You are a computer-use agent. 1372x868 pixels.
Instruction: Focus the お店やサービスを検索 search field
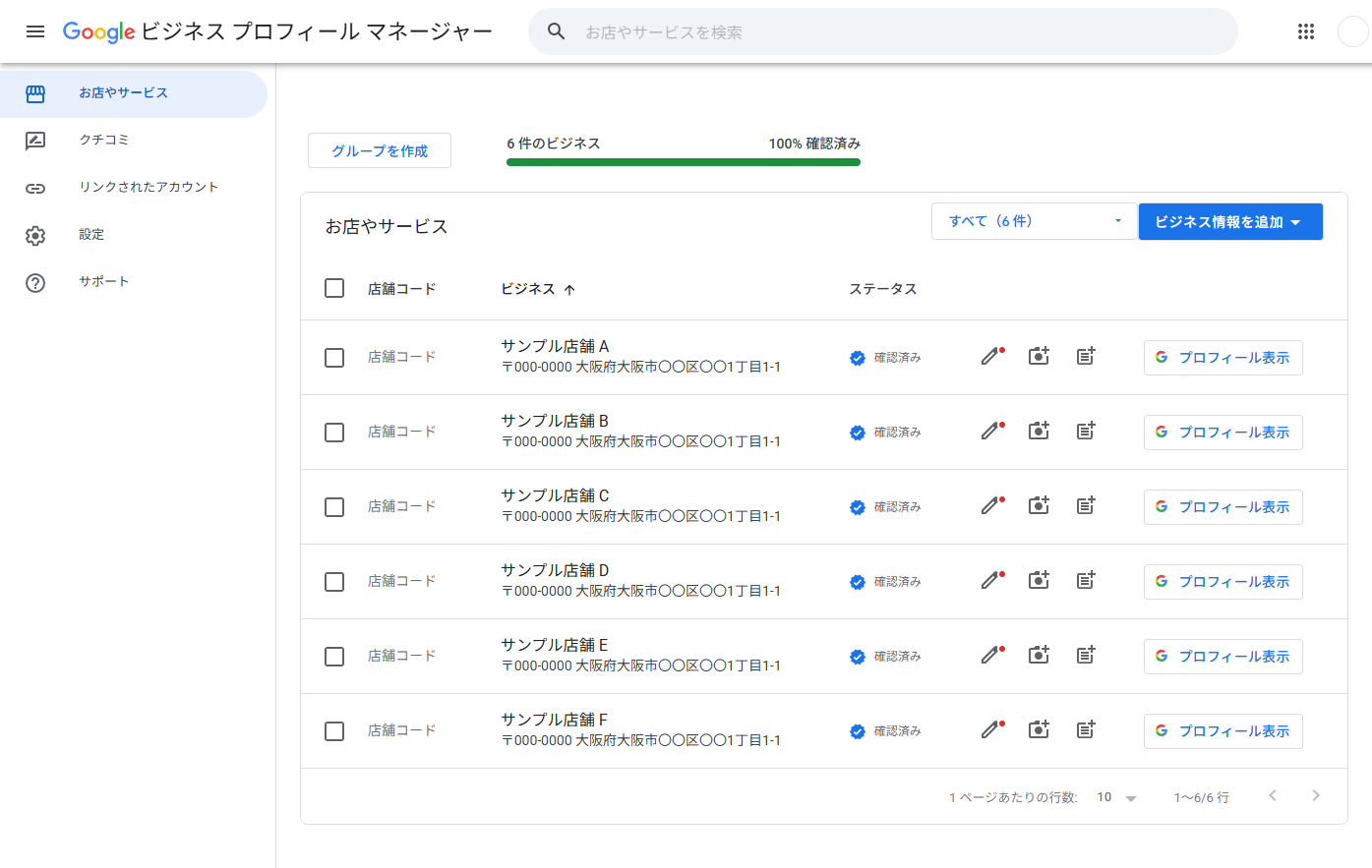(x=883, y=31)
